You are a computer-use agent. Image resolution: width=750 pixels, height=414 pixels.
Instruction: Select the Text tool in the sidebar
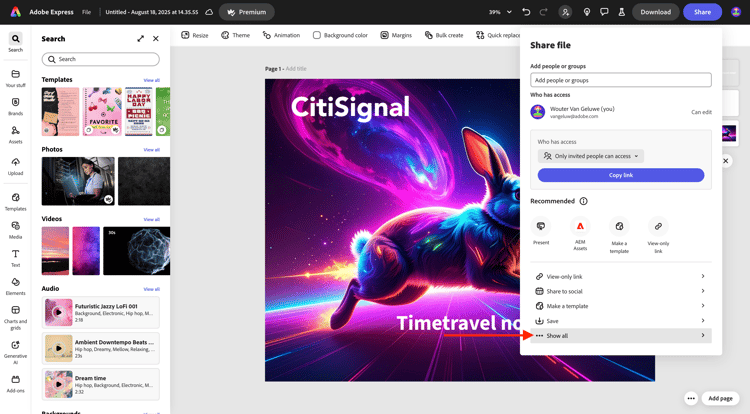click(15, 258)
